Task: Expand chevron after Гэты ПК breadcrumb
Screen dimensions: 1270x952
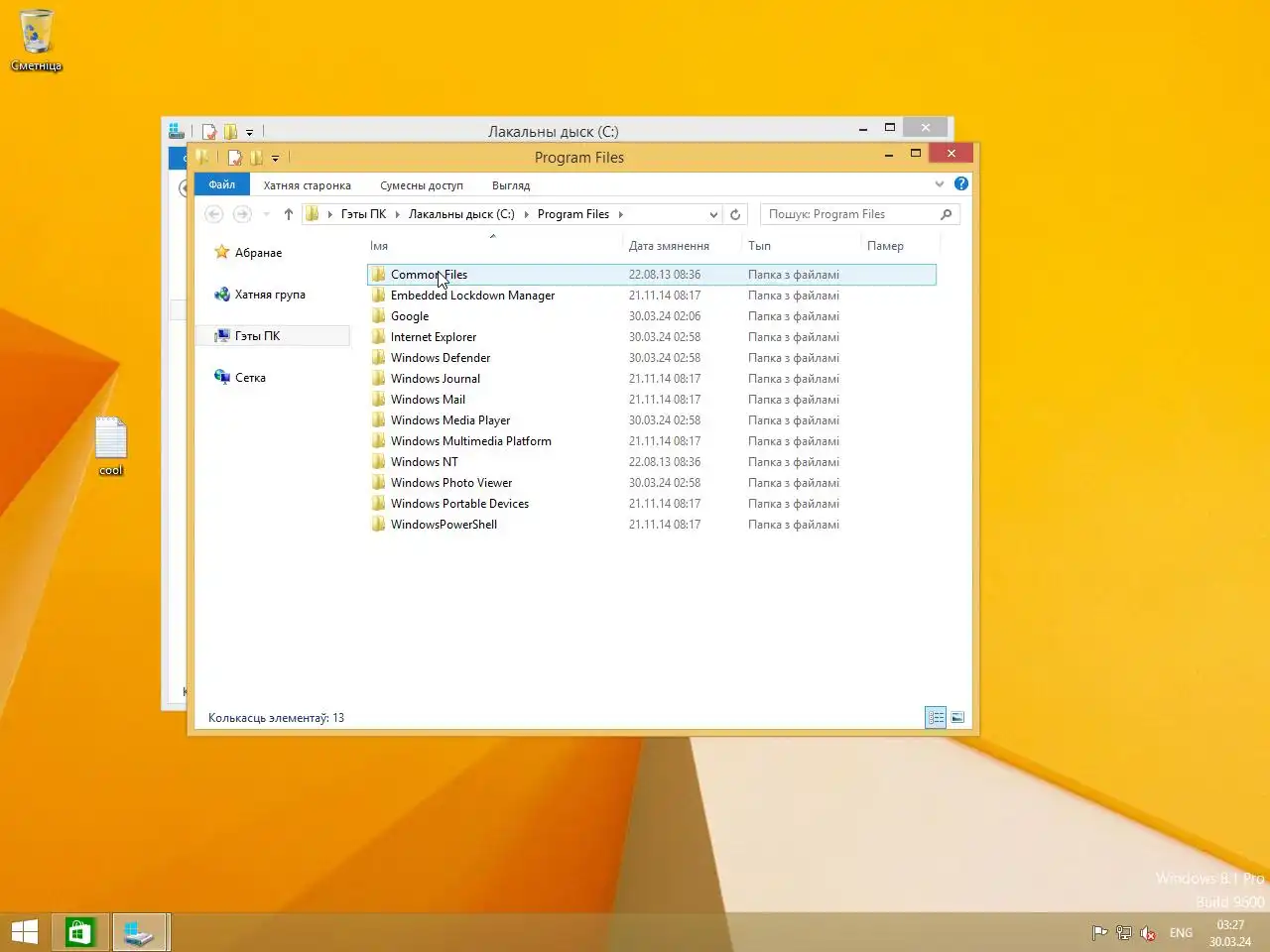Action: click(397, 214)
